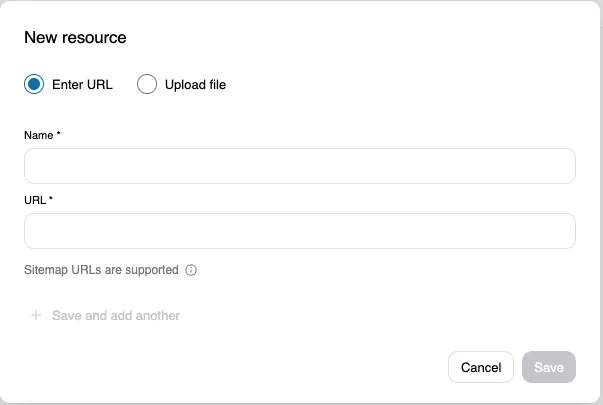
Task: Click Save and add another
Action: coord(115,315)
